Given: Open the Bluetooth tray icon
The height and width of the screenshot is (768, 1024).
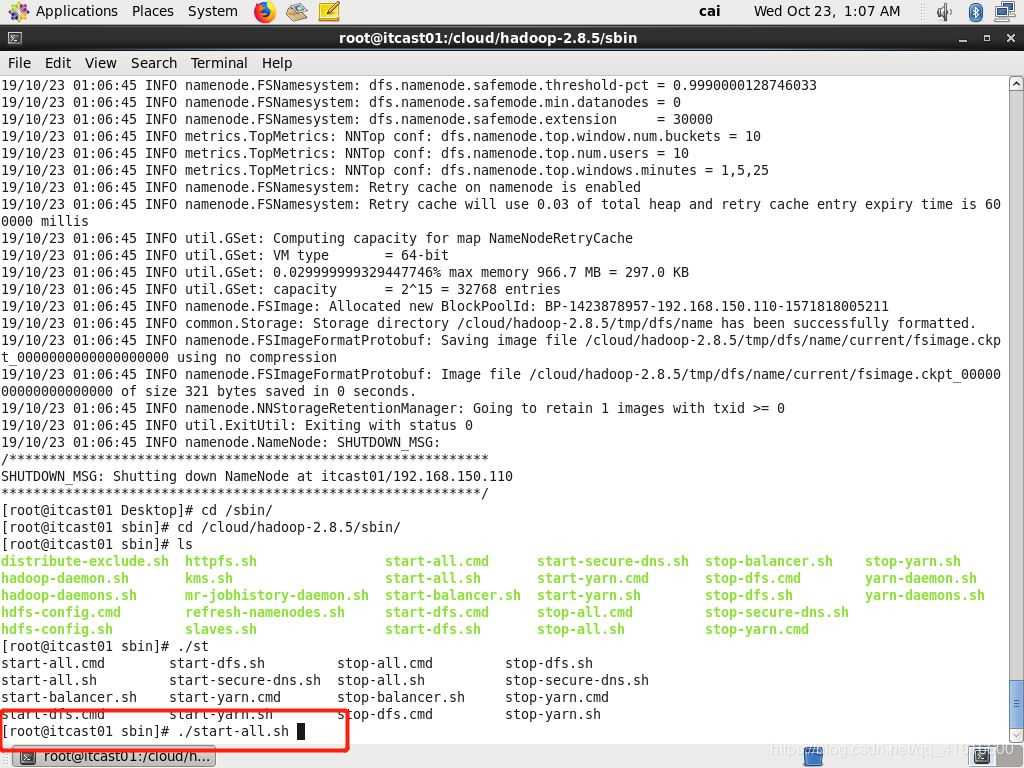Looking at the screenshot, I should [x=975, y=12].
